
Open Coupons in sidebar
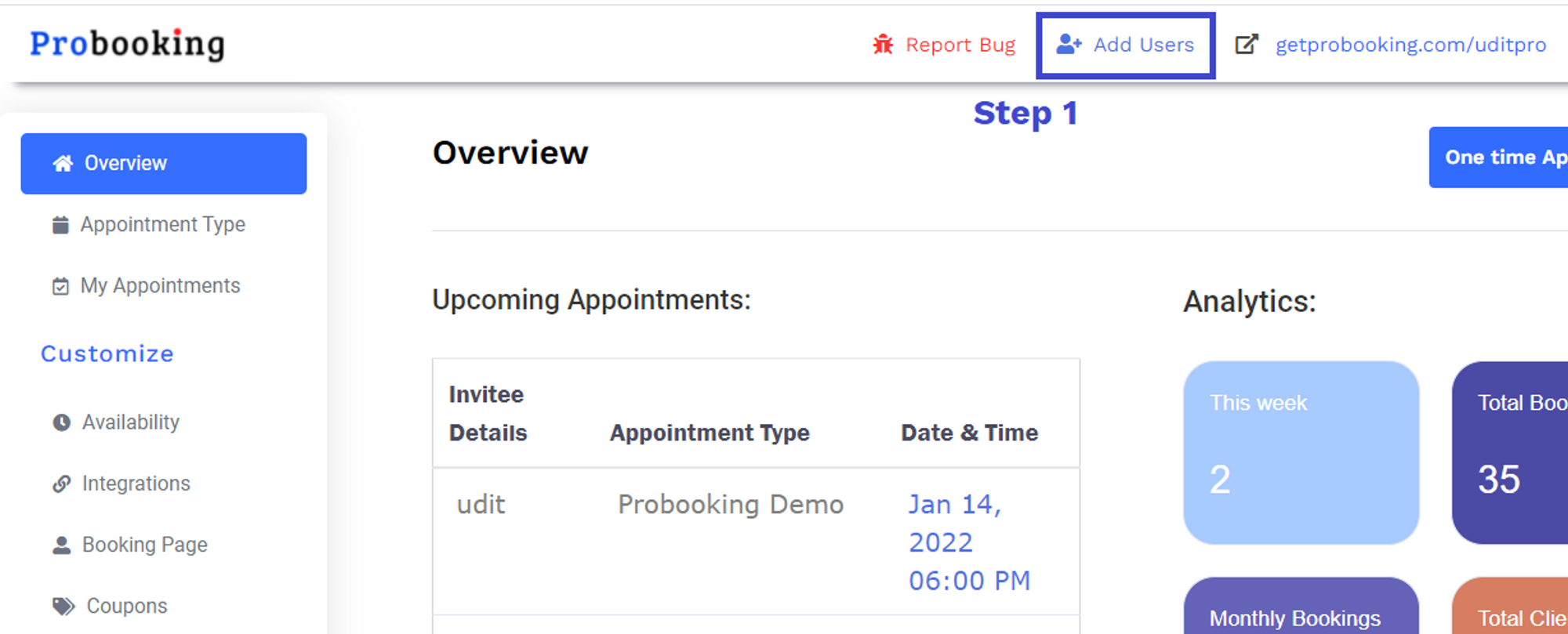pos(127,606)
